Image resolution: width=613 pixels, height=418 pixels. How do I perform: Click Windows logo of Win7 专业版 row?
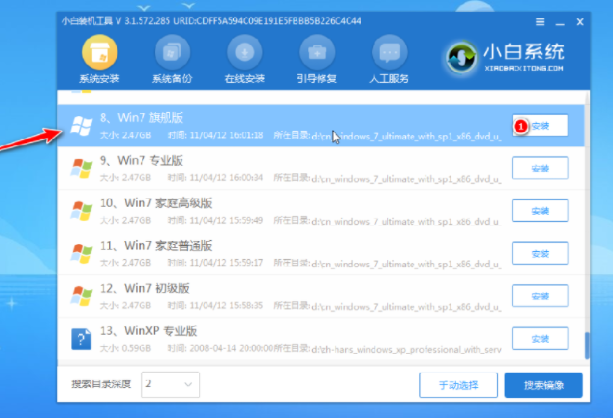click(x=81, y=169)
